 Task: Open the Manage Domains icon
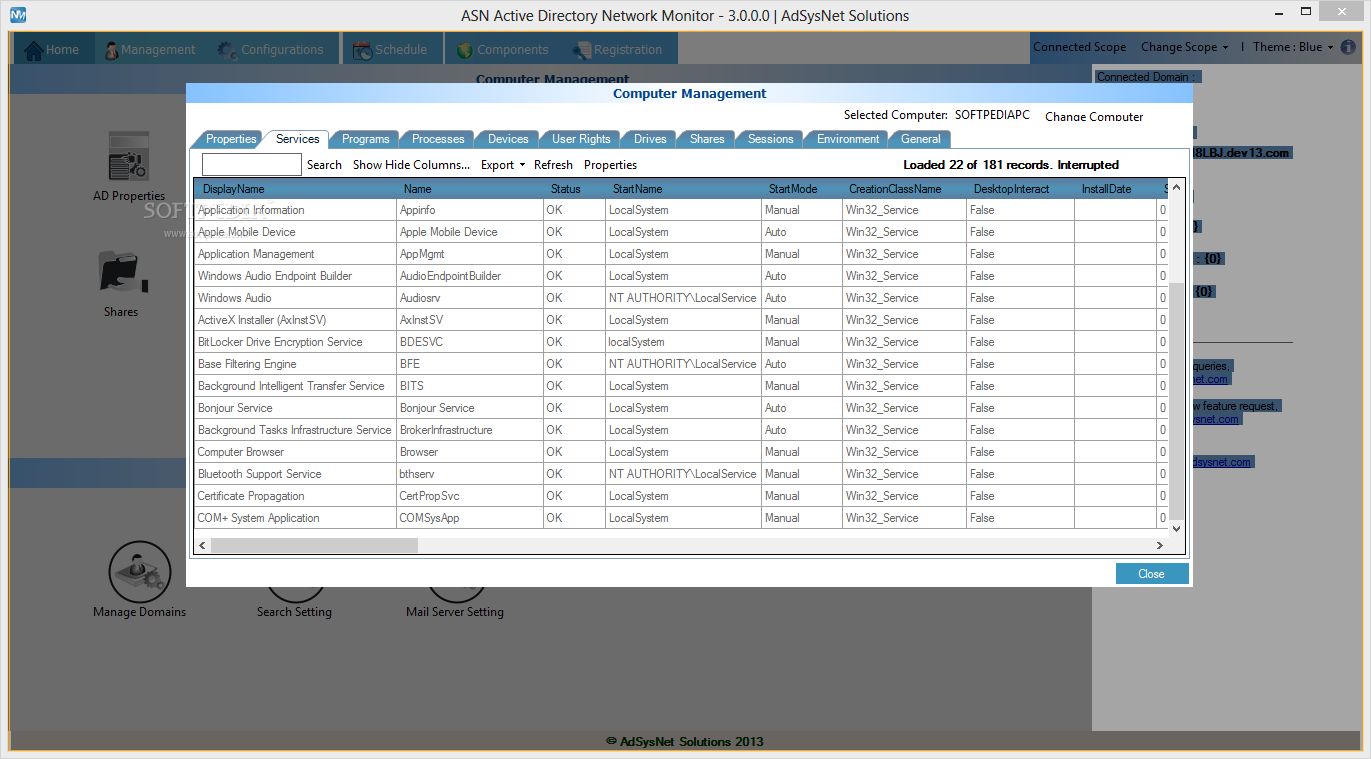[x=139, y=572]
